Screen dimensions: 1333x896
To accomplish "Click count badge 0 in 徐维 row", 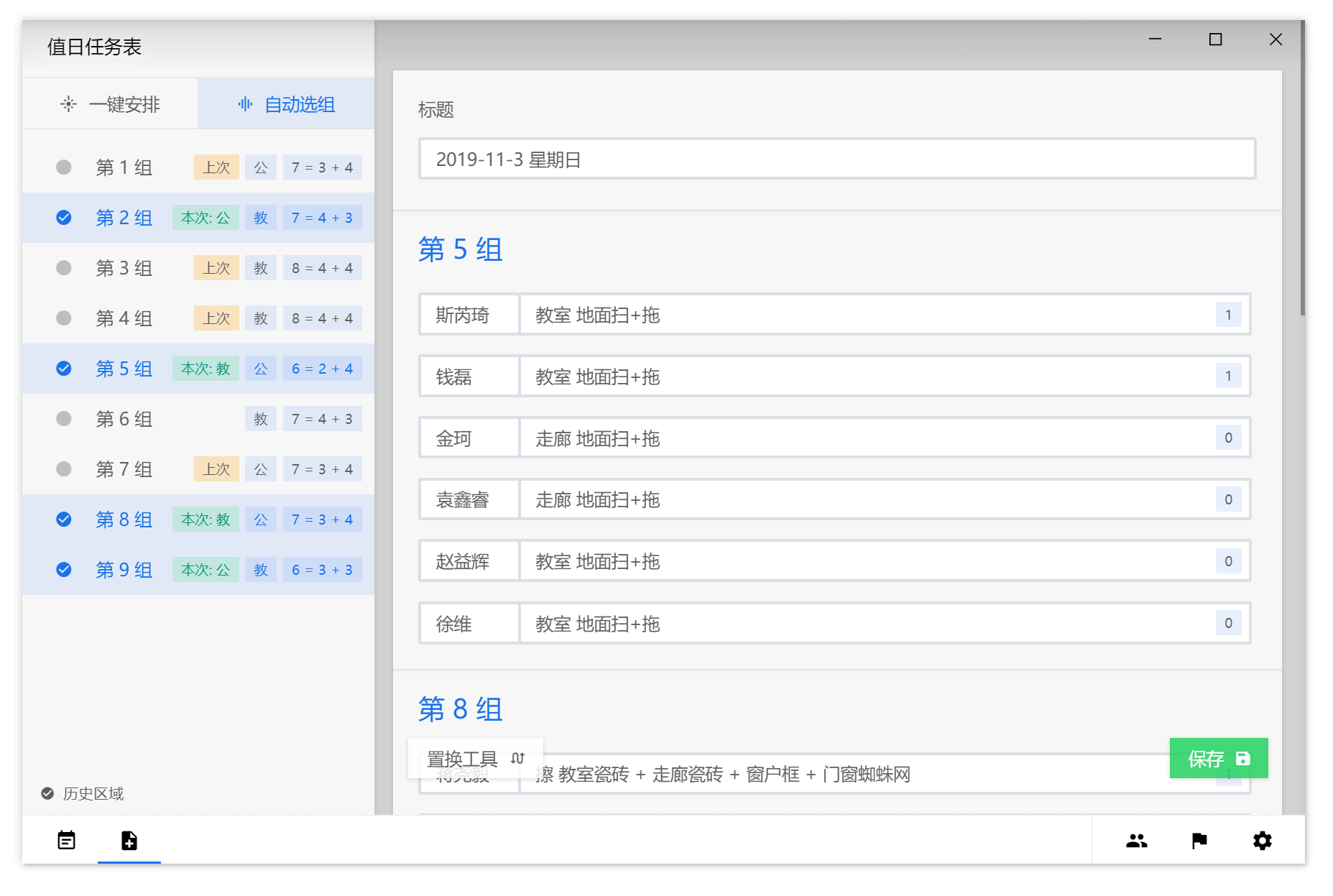I will 1229,623.
